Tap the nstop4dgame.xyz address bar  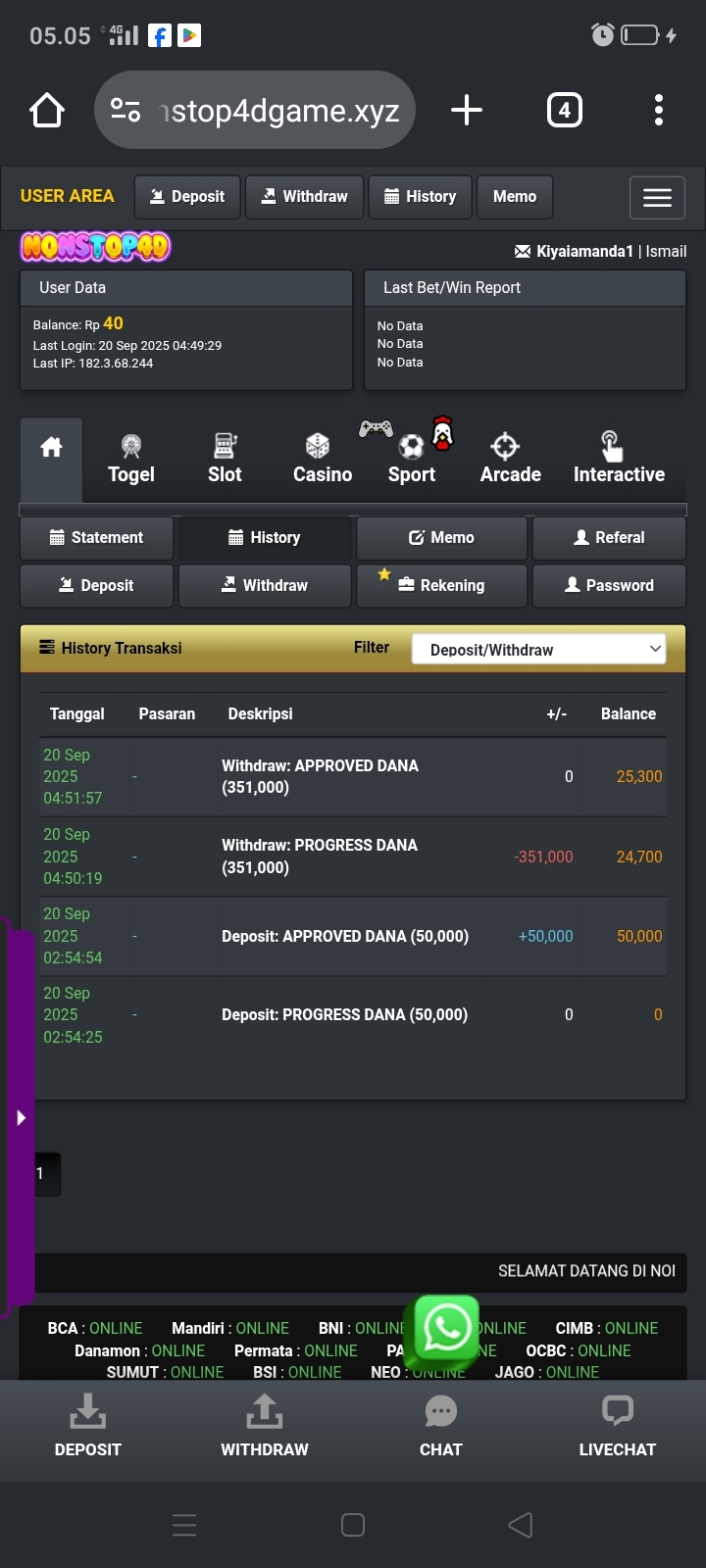click(x=255, y=110)
